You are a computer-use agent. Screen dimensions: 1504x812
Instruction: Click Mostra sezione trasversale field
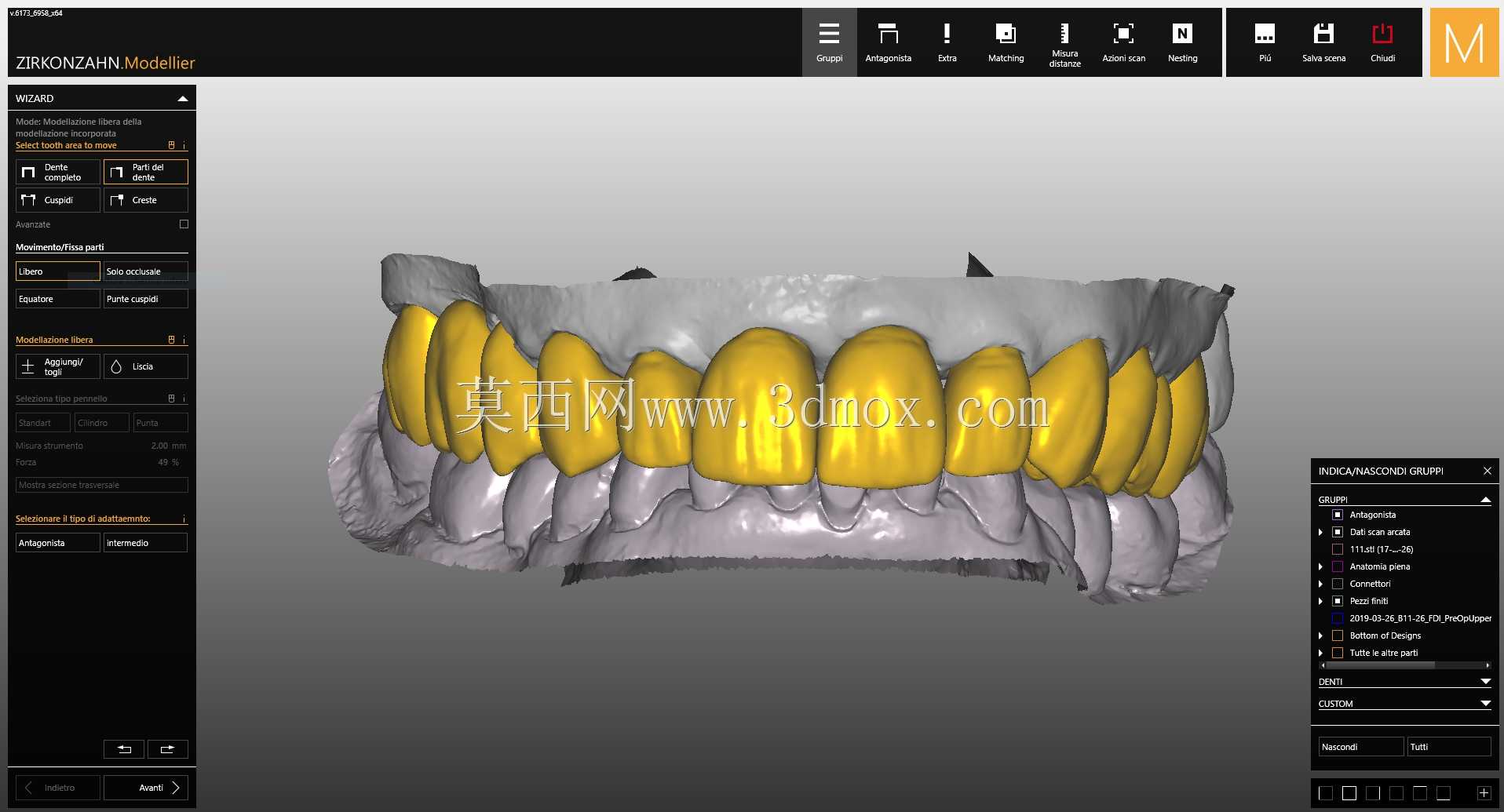tap(102, 485)
